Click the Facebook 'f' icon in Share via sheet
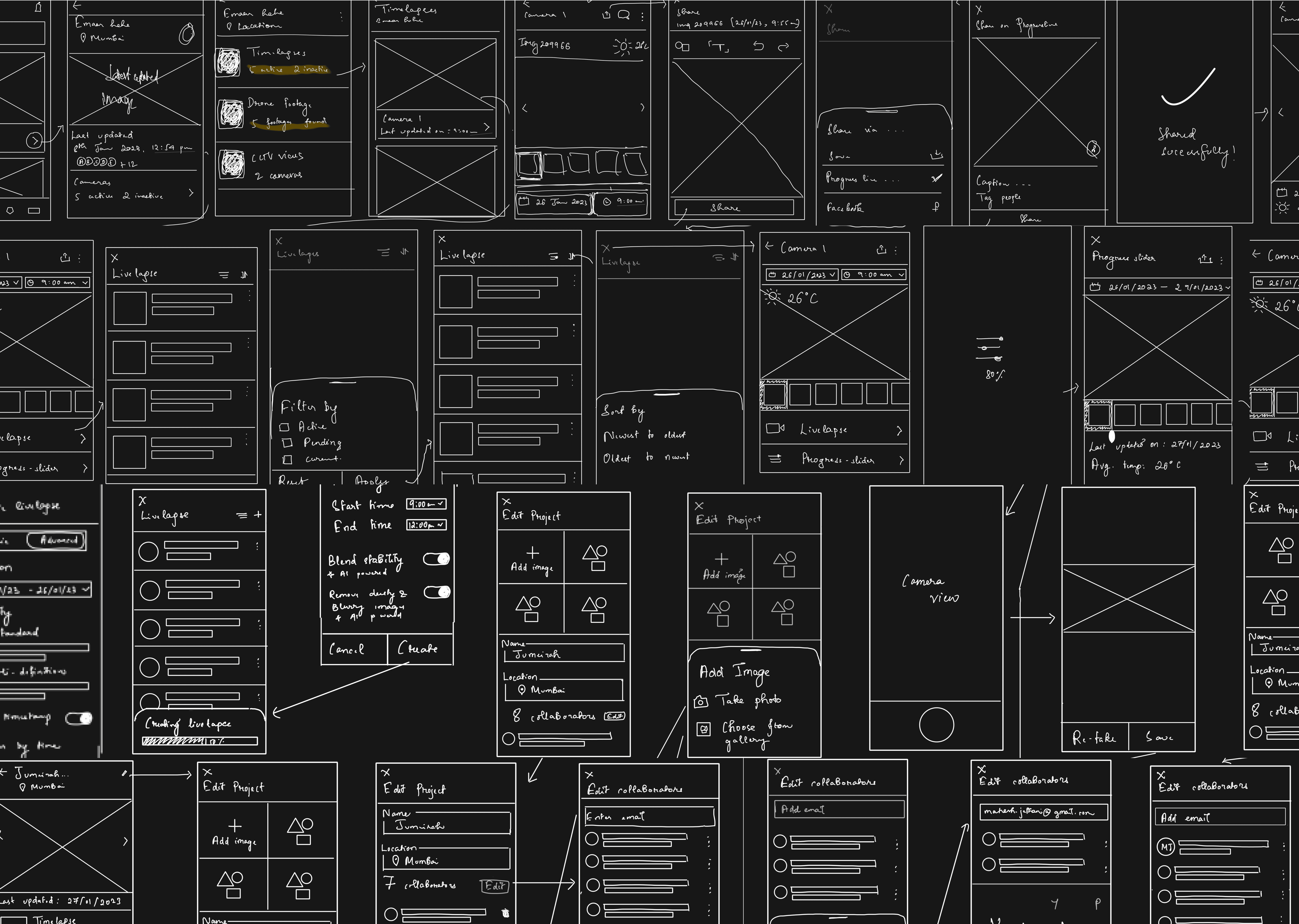The image size is (1299, 924). tap(936, 207)
